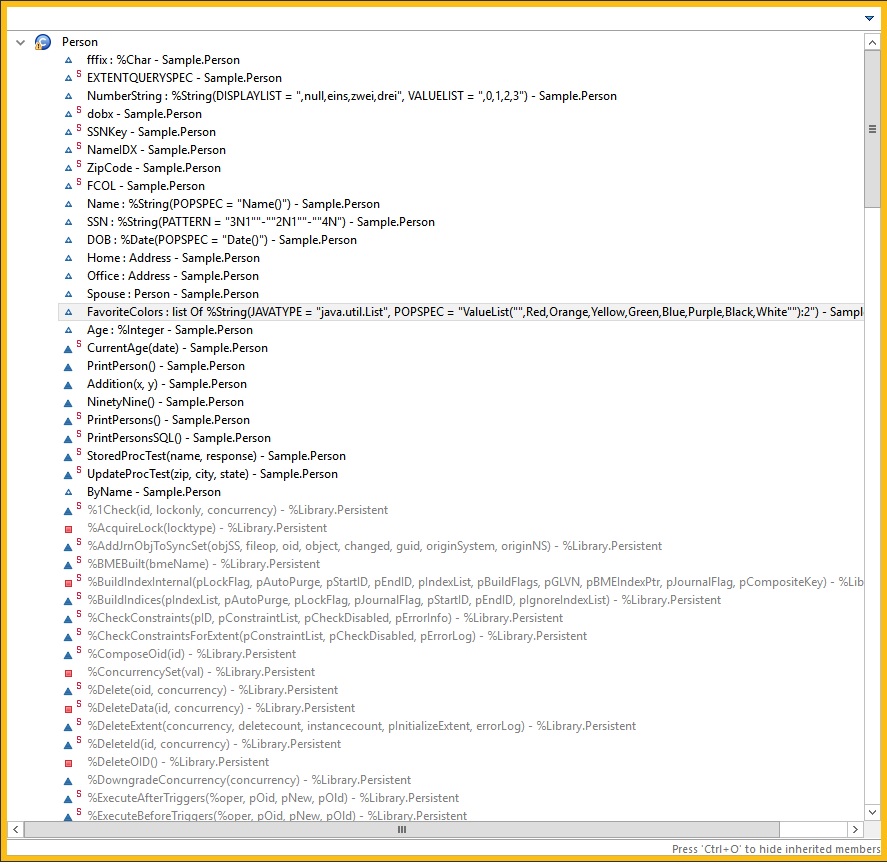Image resolution: width=887 pixels, height=864 pixels.
Task: Select dobx - Sample.Person
Action: coord(144,114)
